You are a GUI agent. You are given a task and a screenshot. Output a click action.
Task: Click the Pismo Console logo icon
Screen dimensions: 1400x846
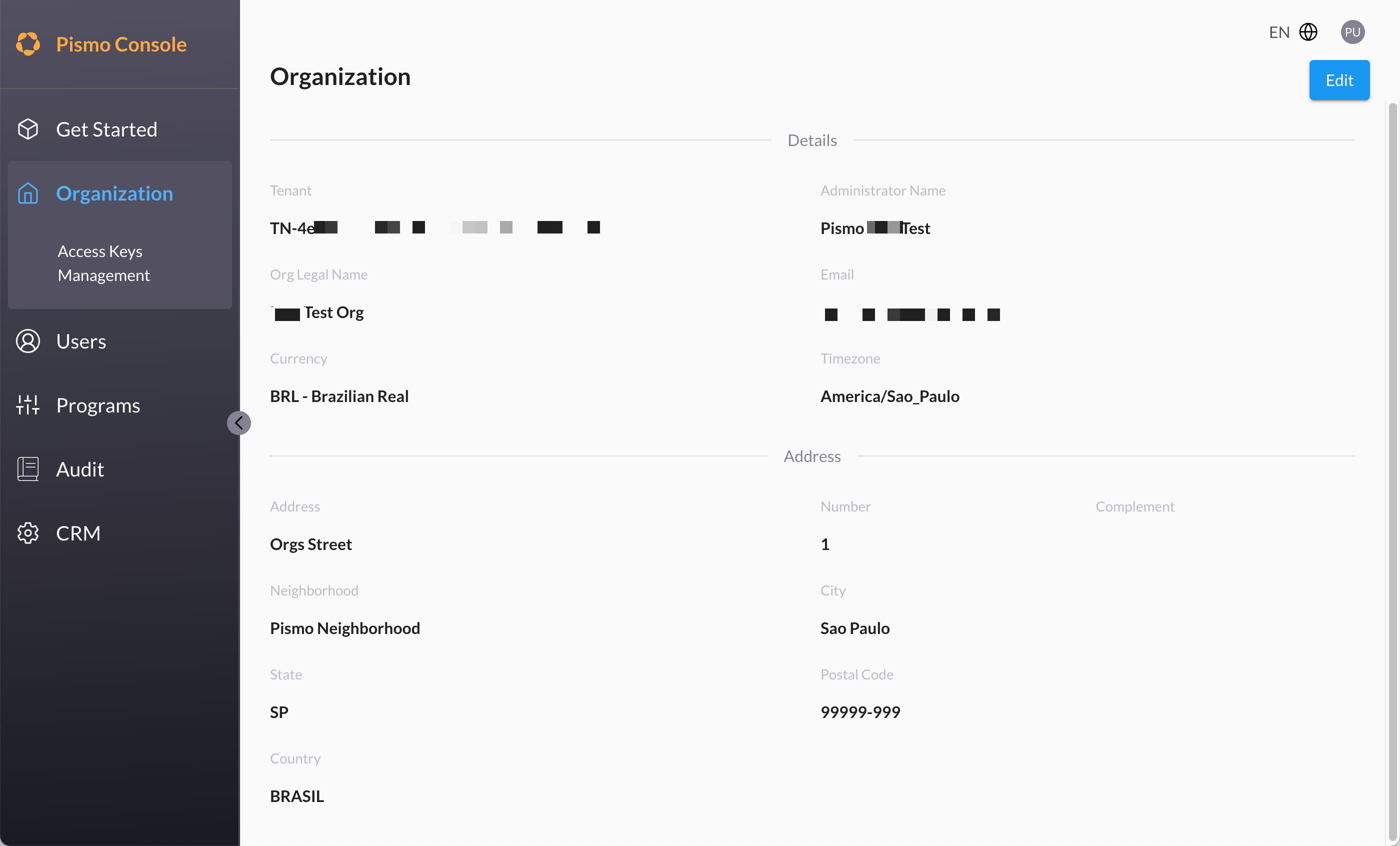point(28,43)
